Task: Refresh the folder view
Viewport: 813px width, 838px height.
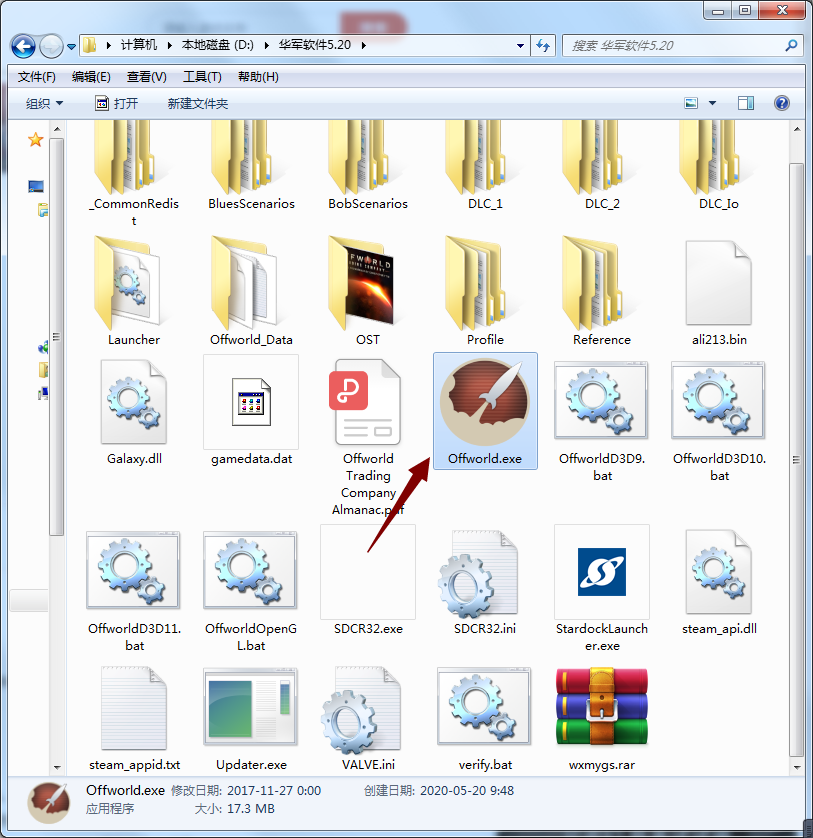Action: click(x=543, y=46)
